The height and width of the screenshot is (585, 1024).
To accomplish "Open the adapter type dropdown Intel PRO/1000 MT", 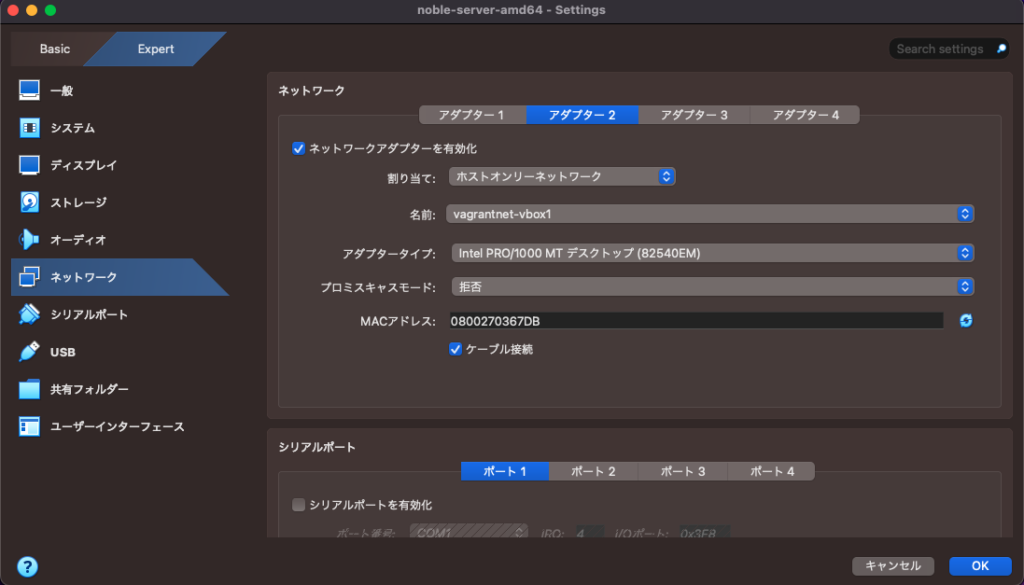I will tap(711, 253).
